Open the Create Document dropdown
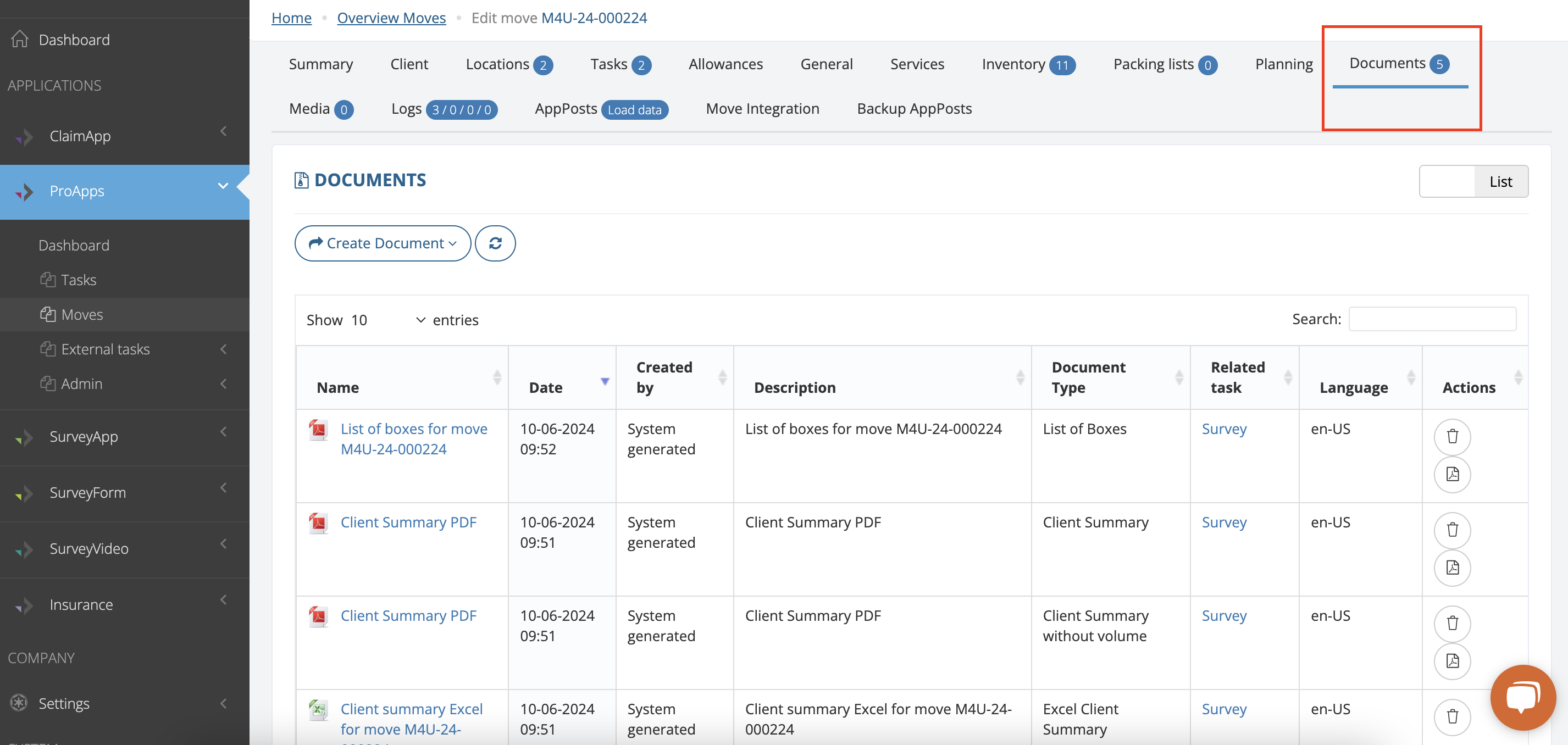Screen dimensions: 1568x745 pyautogui.click(x=383, y=243)
